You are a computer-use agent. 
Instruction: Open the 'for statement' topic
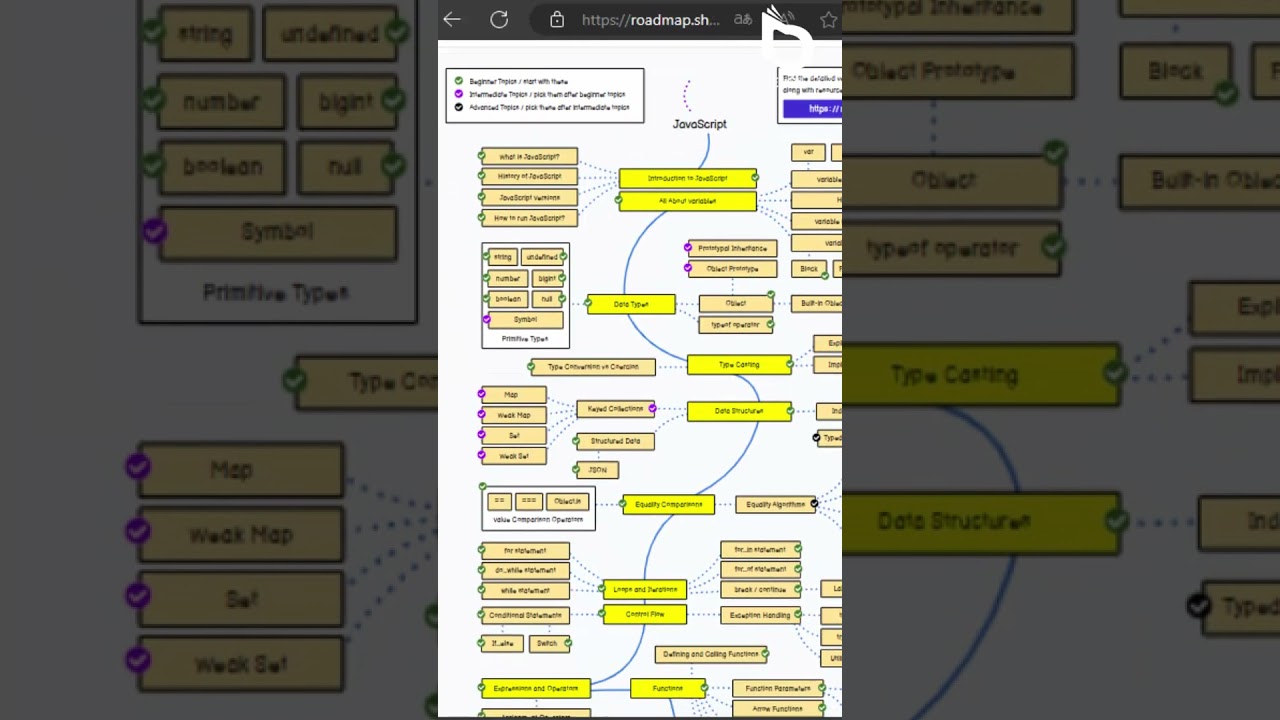pyautogui.click(x=525, y=551)
